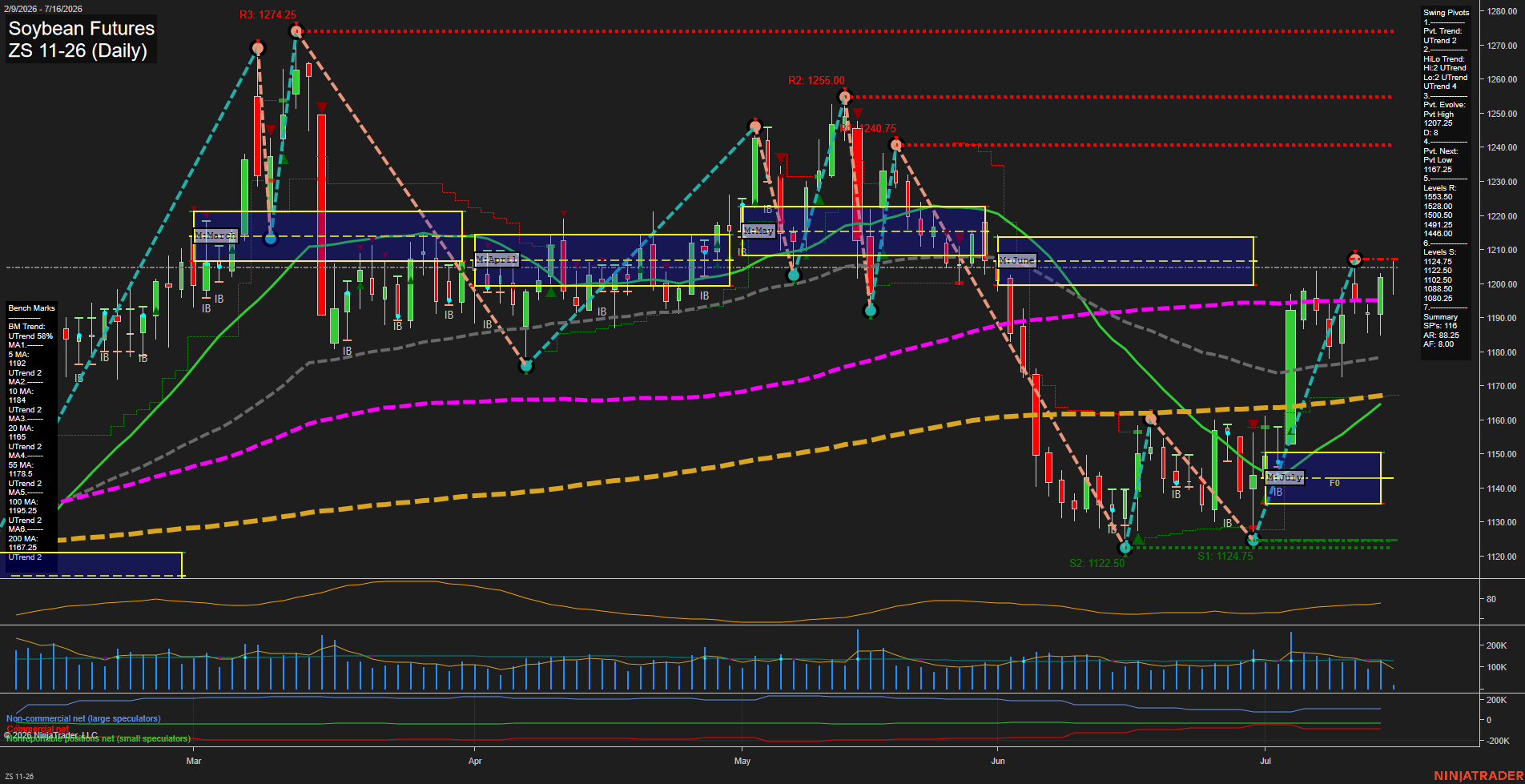Click the ZS 11-26 (Daily) subtitle
The height and width of the screenshot is (784, 1525).
[x=78, y=50]
